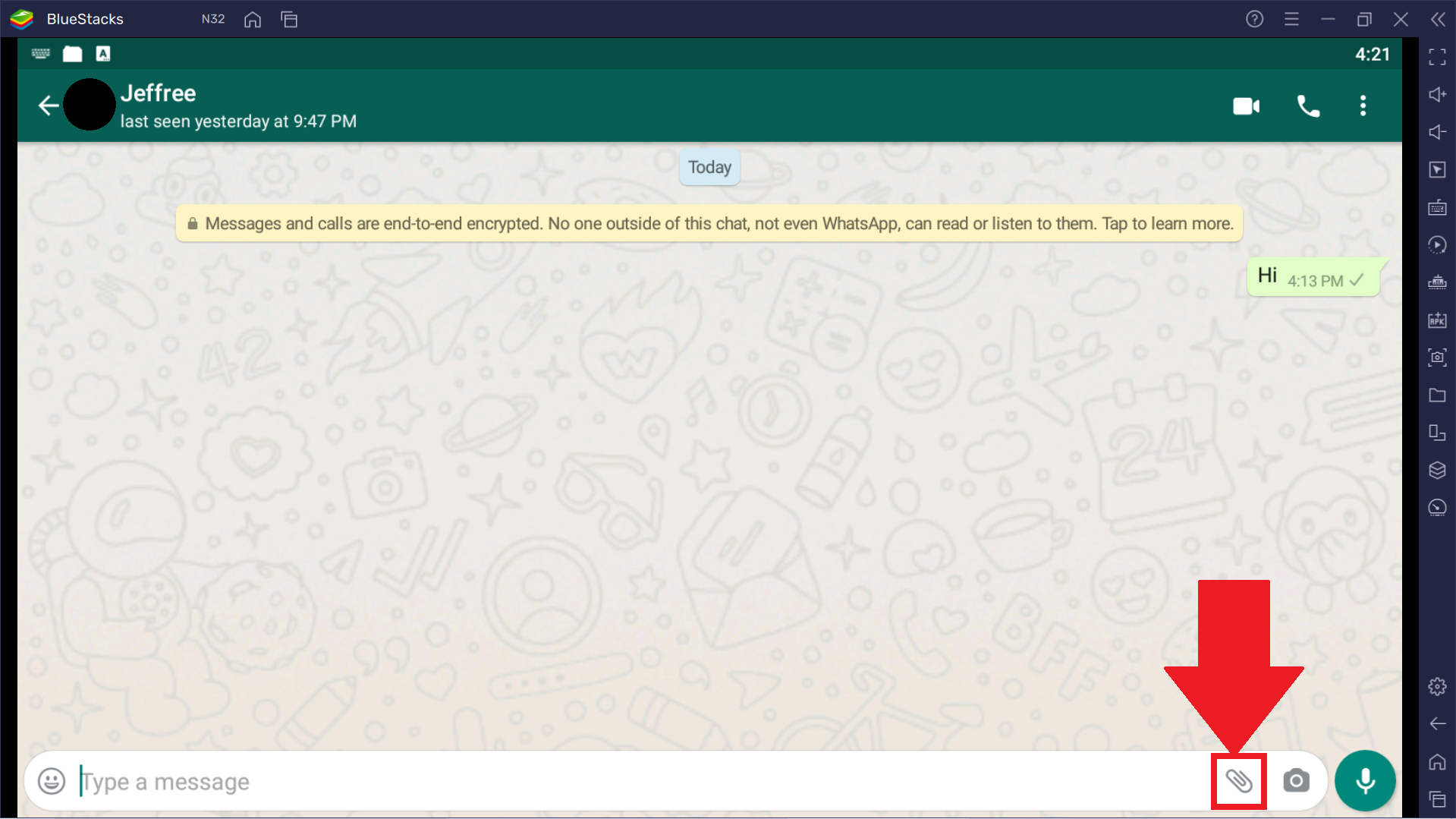Open the eco mode sidebar icon
This screenshot has width=1456, height=819.
(x=1437, y=507)
